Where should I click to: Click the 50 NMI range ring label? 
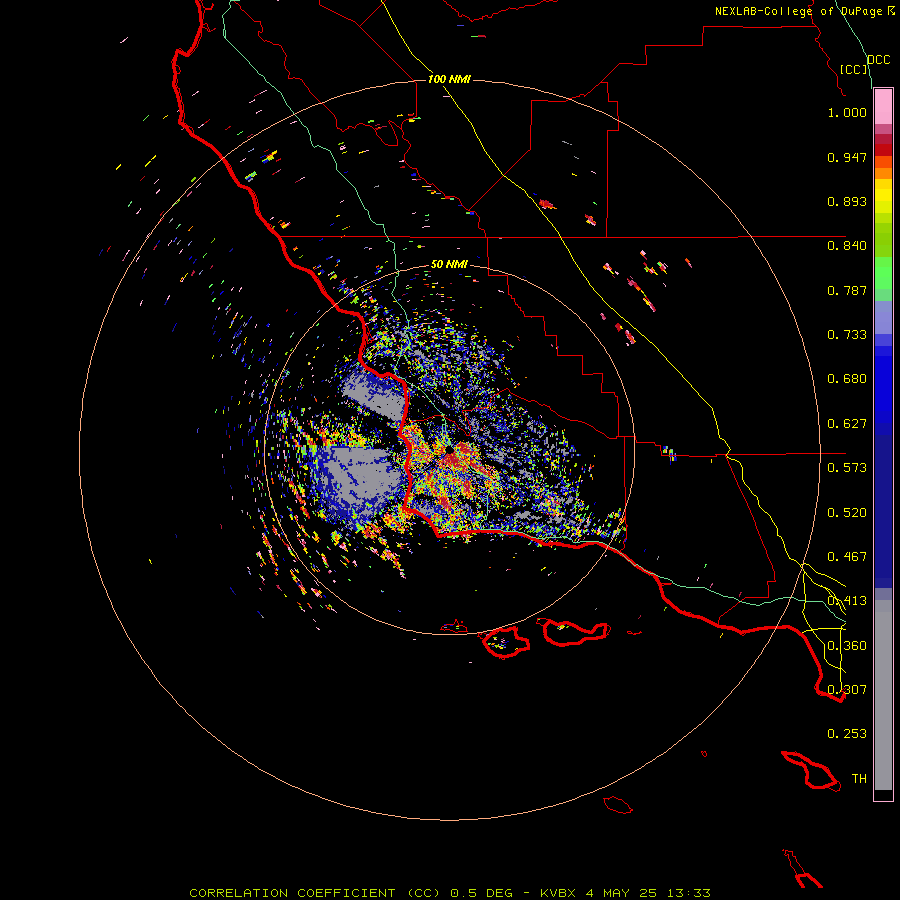click(x=449, y=264)
